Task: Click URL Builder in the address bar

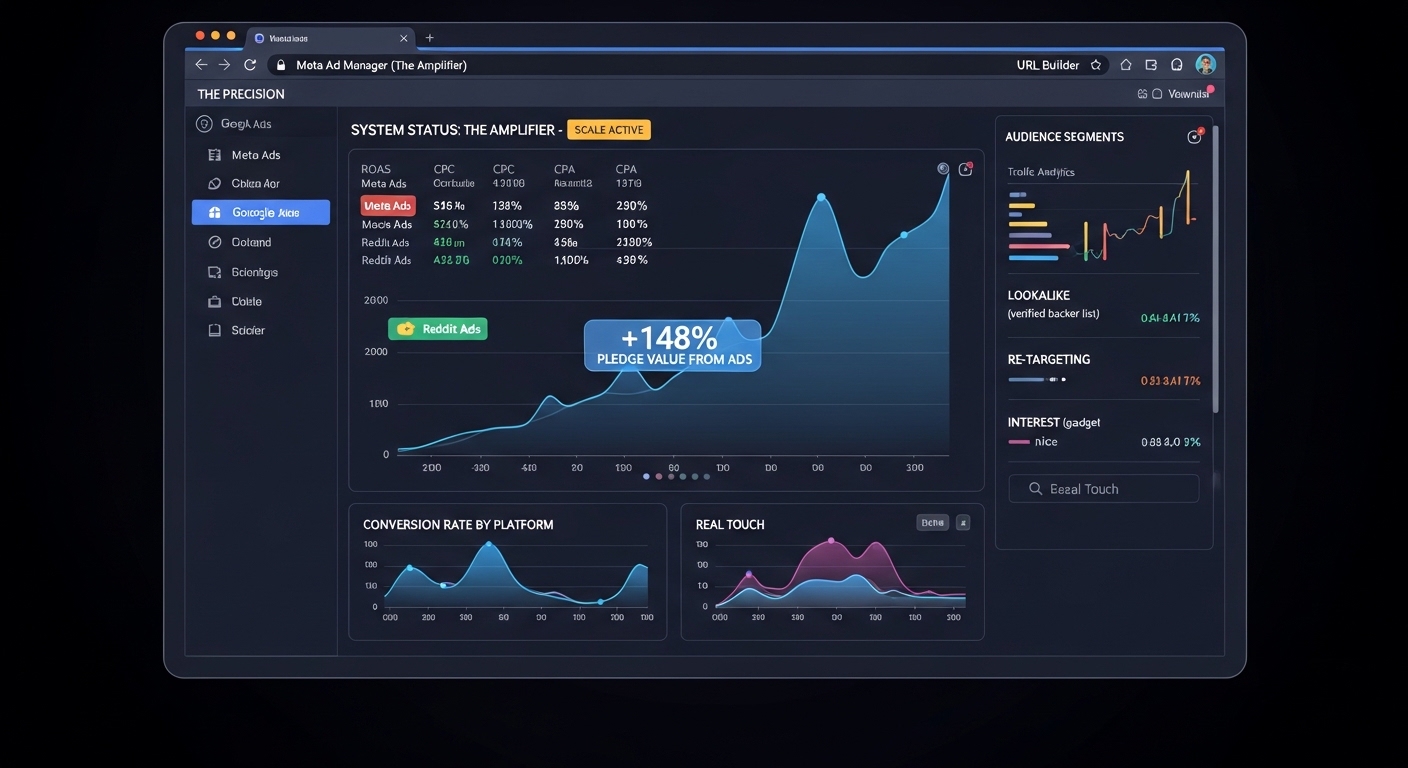Action: tap(1047, 65)
